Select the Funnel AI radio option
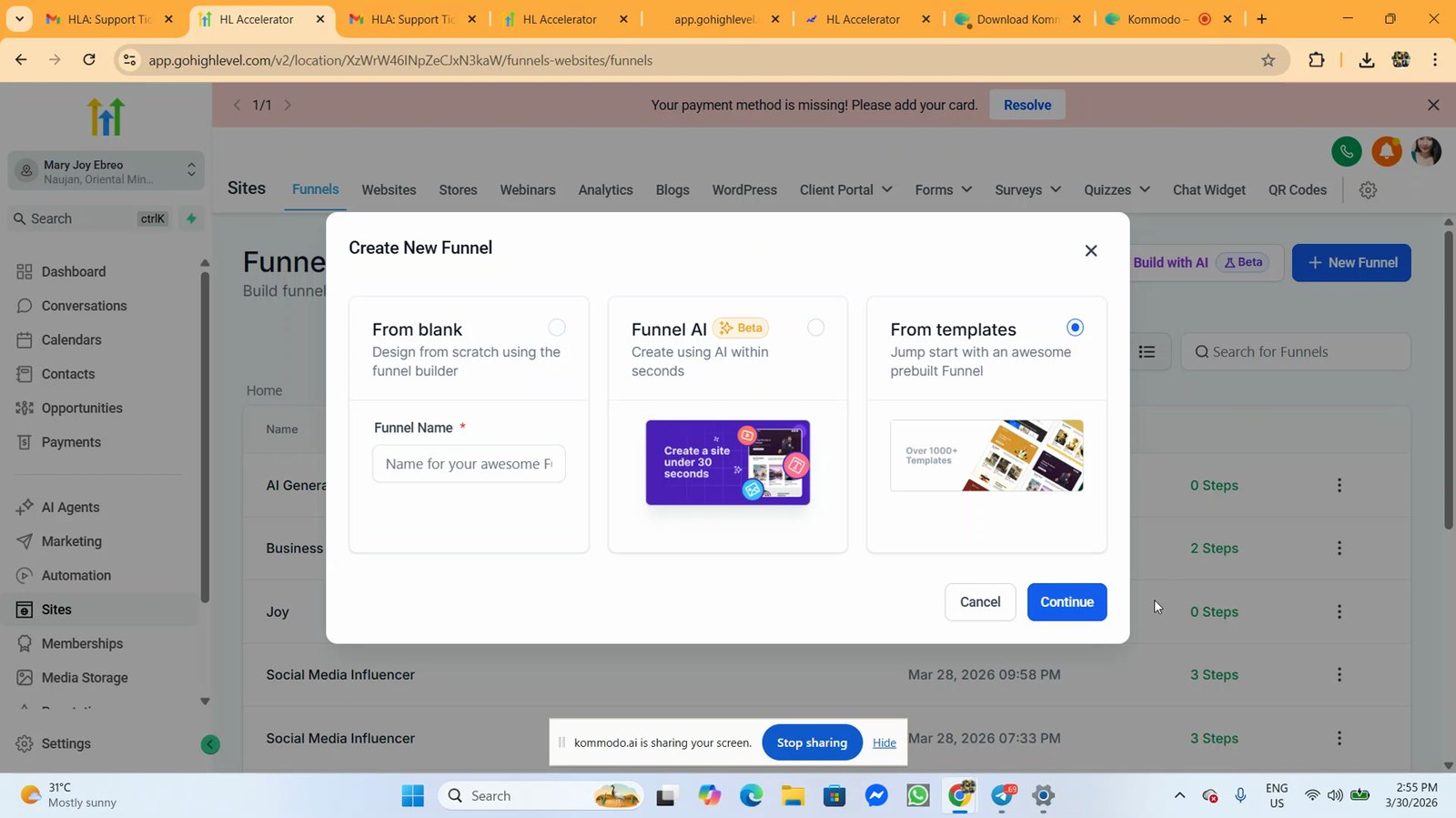The height and width of the screenshot is (818, 1456). (816, 328)
